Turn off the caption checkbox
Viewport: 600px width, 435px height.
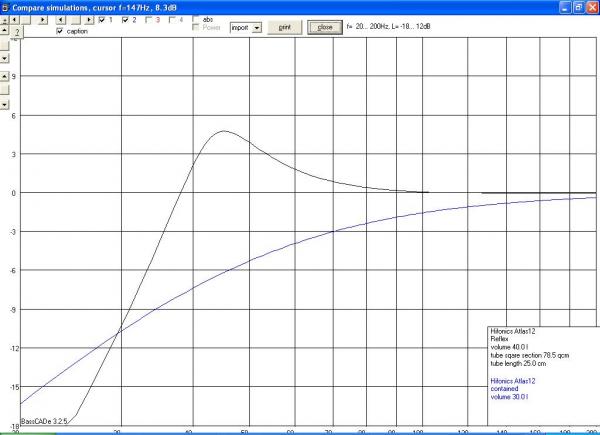(60, 32)
